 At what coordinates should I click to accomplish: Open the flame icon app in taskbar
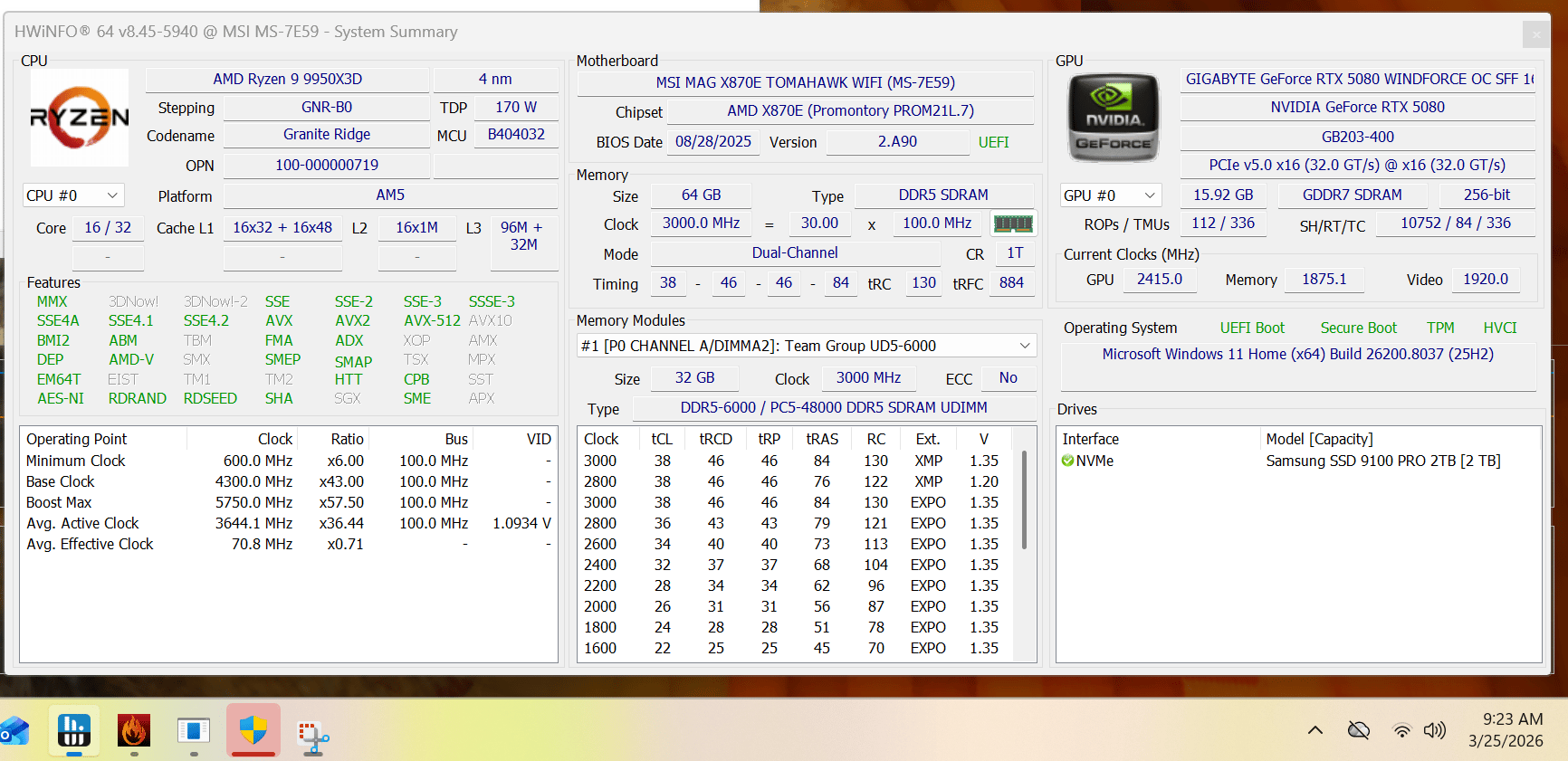coord(134,731)
